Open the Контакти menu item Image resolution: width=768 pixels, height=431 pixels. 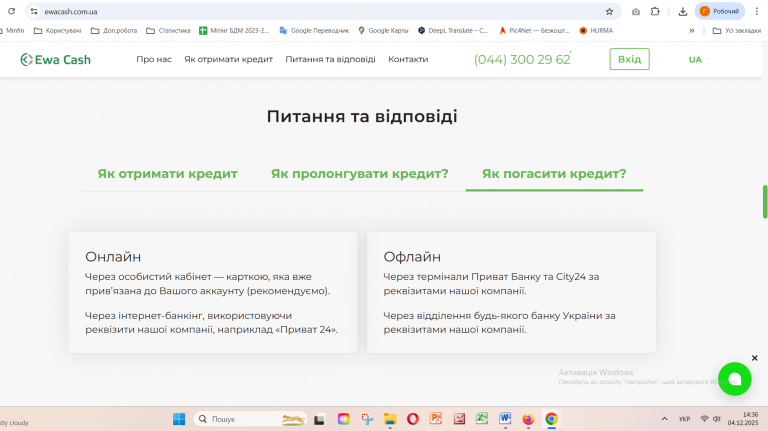[x=408, y=59]
